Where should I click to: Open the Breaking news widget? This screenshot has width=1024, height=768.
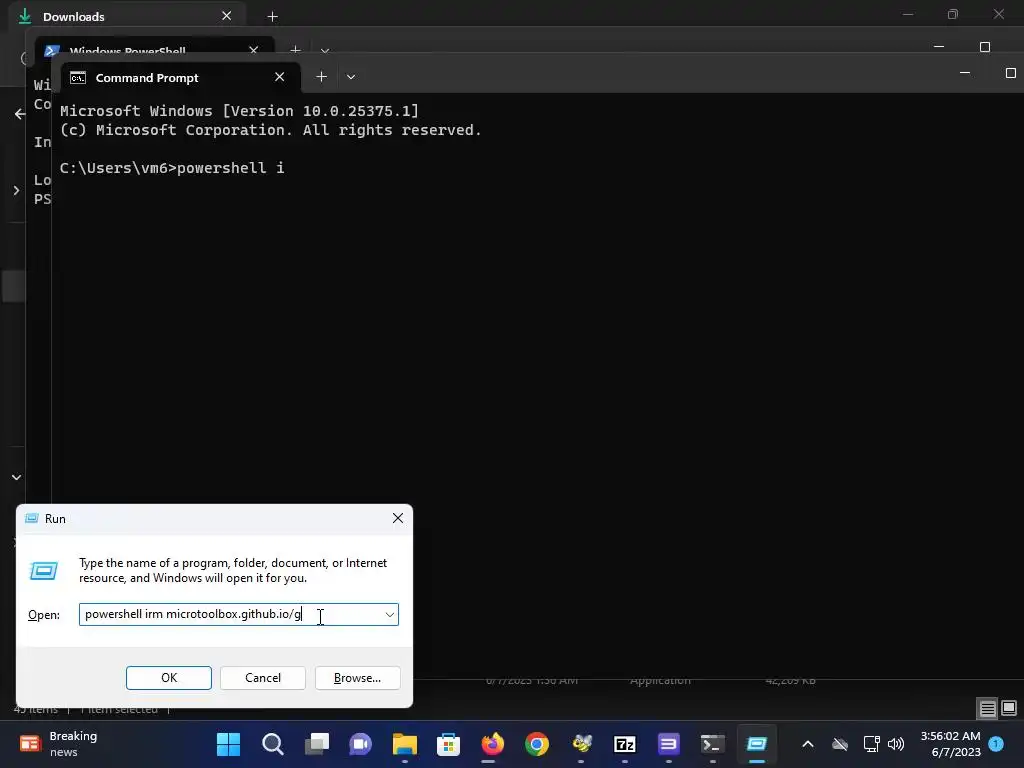59,744
